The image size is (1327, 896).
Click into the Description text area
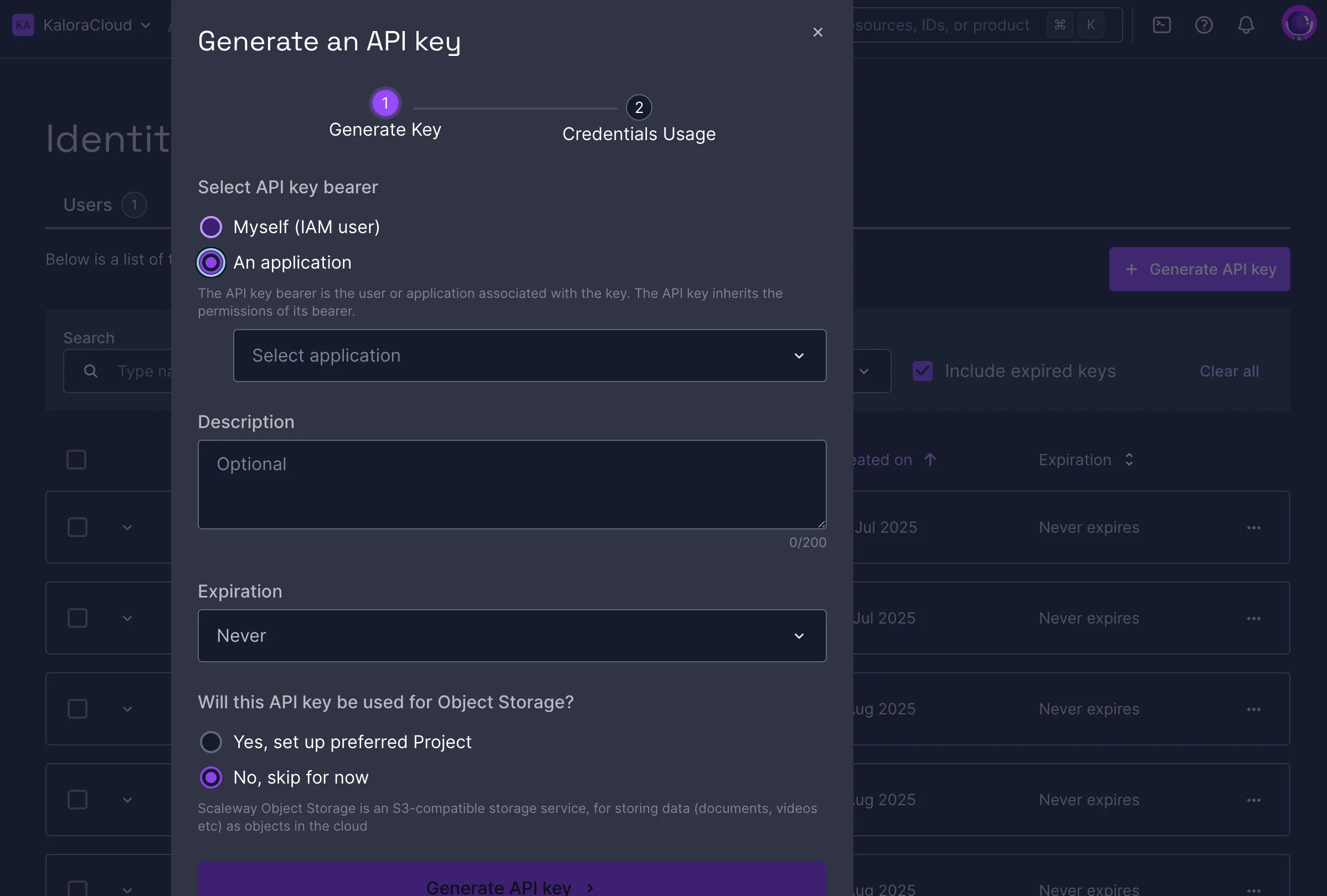(512, 484)
